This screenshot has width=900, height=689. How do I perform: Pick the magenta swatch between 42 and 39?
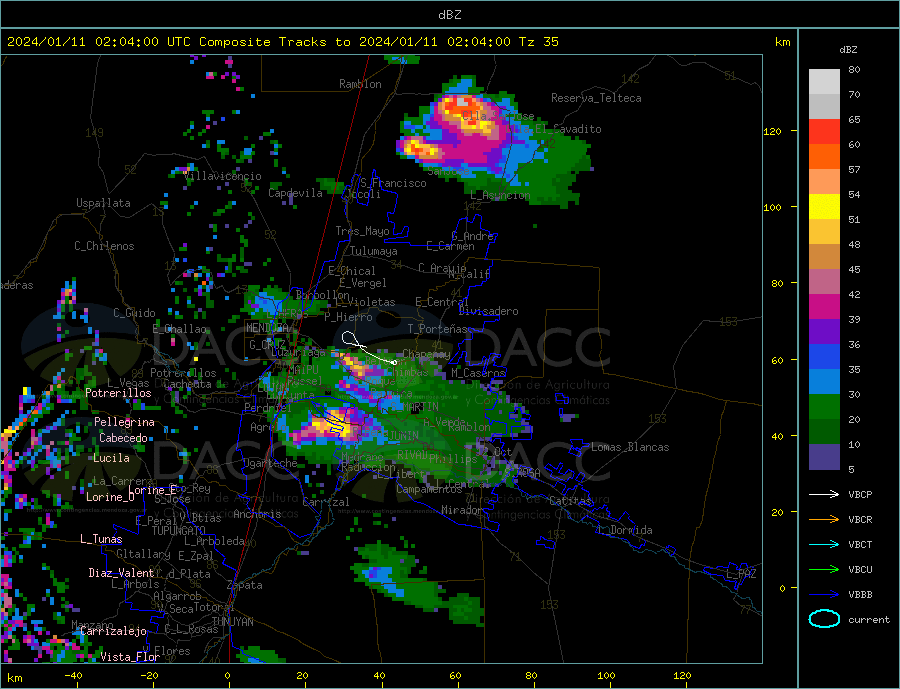(x=824, y=307)
